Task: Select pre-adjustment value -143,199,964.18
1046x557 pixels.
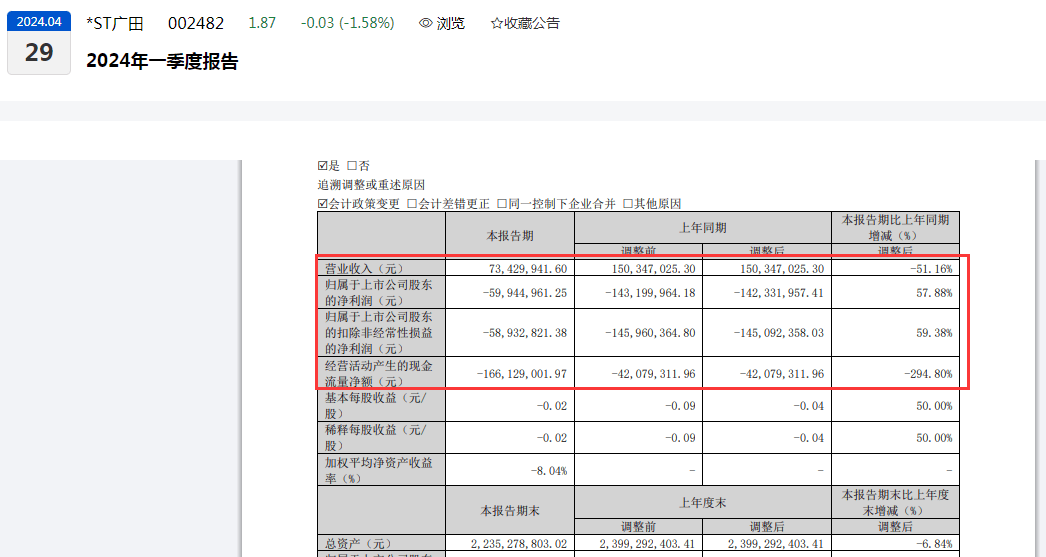Action: (650, 293)
